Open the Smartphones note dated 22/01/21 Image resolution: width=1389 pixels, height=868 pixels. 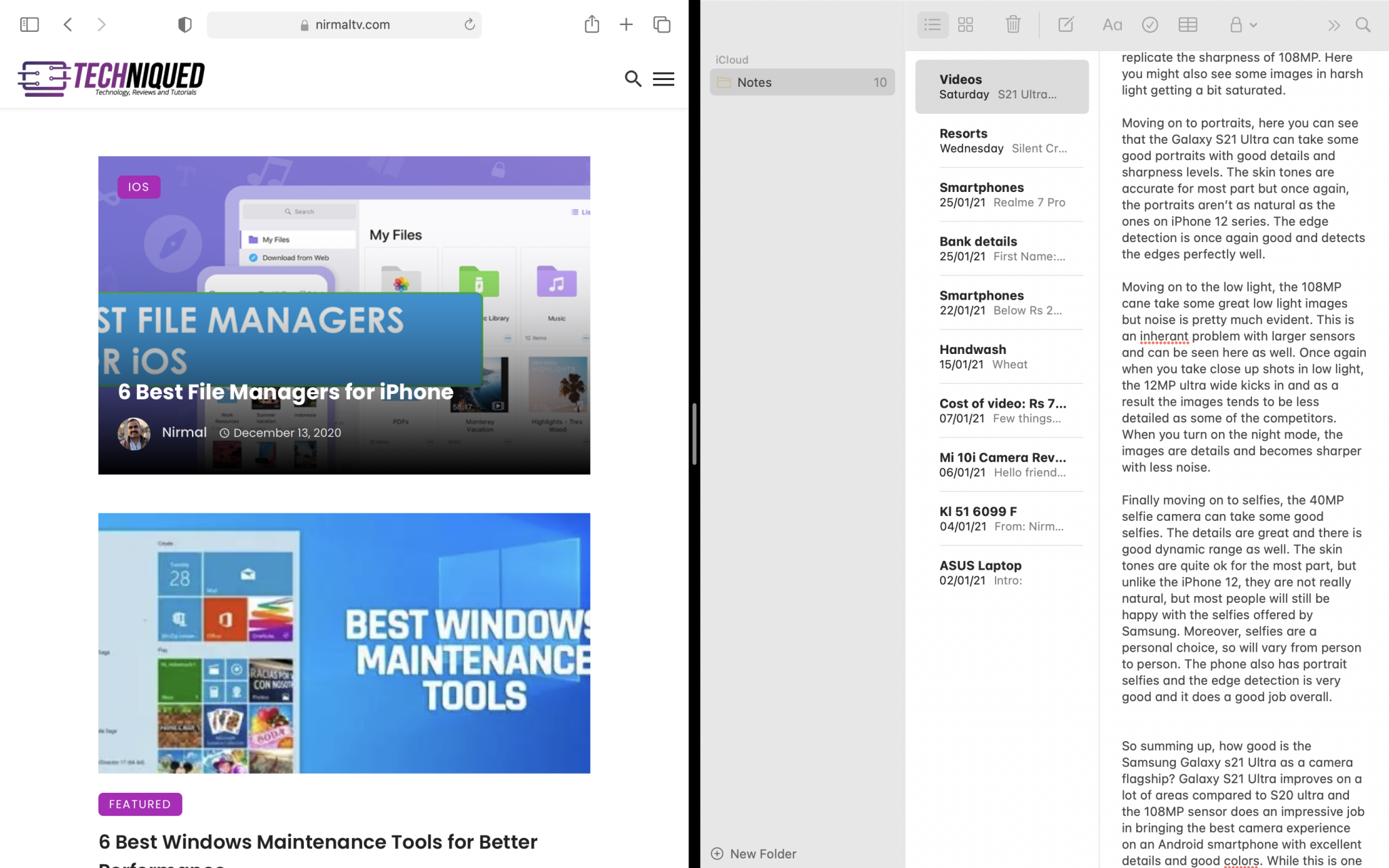point(1002,302)
